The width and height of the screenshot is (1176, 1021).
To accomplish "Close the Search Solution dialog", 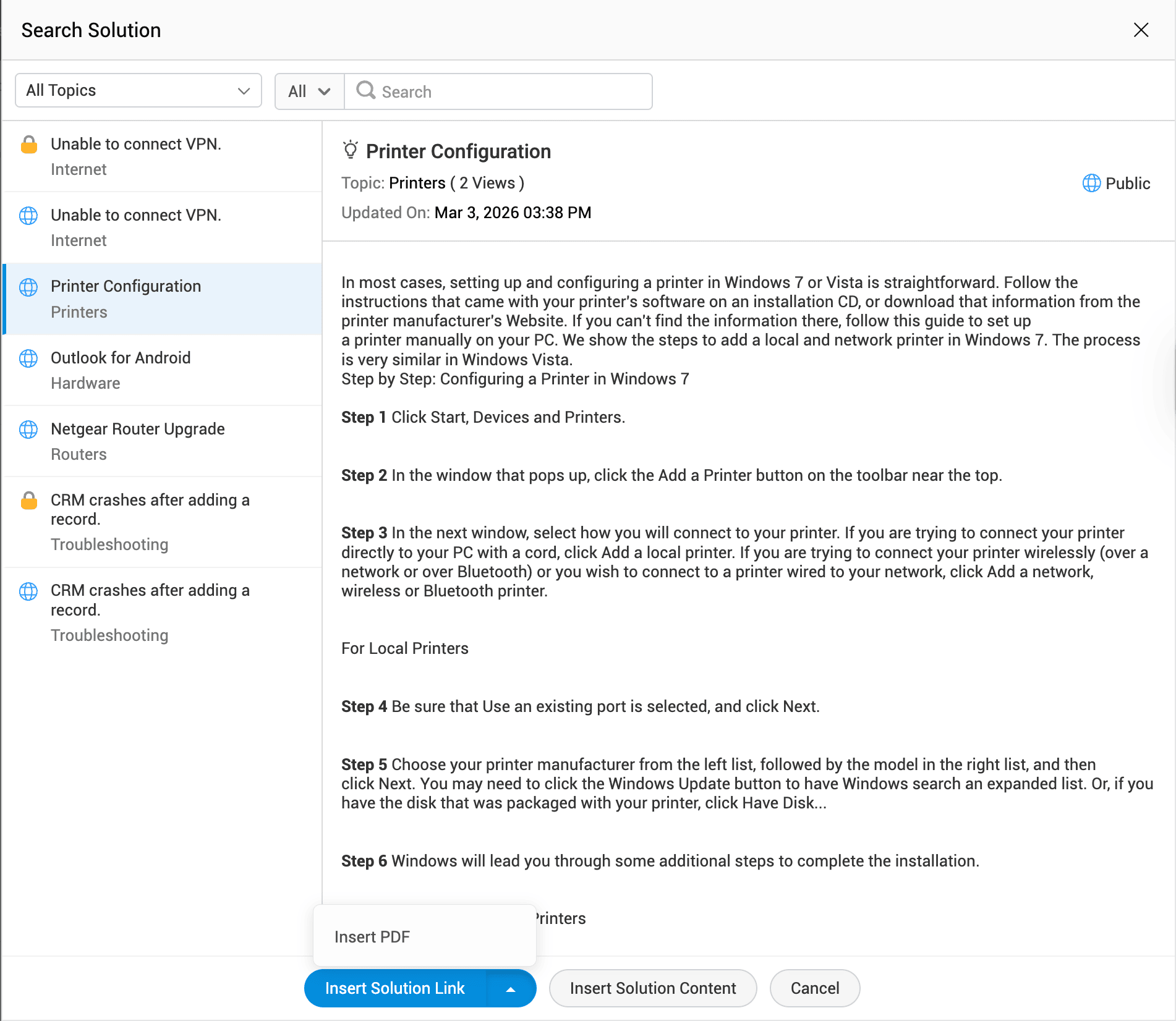I will tap(1141, 30).
